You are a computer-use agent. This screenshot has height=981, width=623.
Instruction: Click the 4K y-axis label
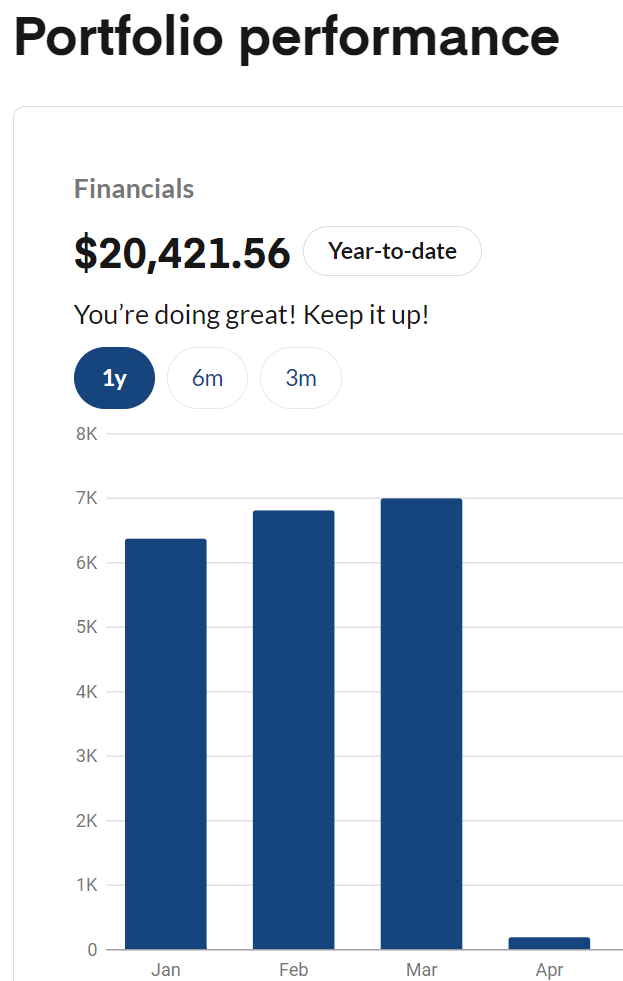[86, 692]
